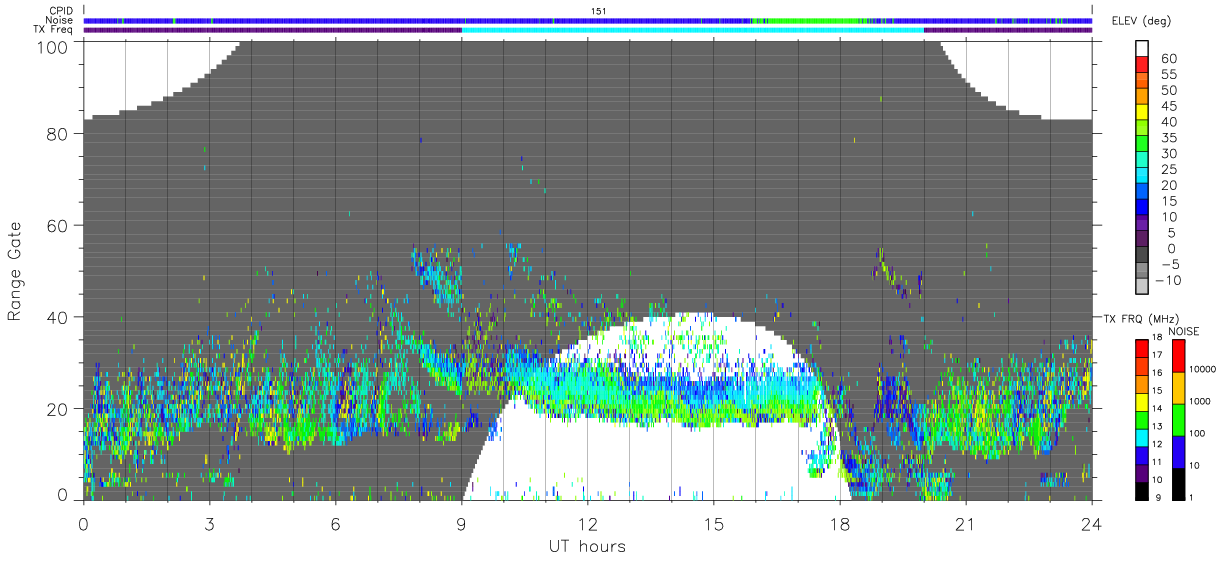Select the cyan TX FRQ band between 13 and 12
Viewport: 1228px width, 567px height.
pyautogui.click(x=1142, y=437)
